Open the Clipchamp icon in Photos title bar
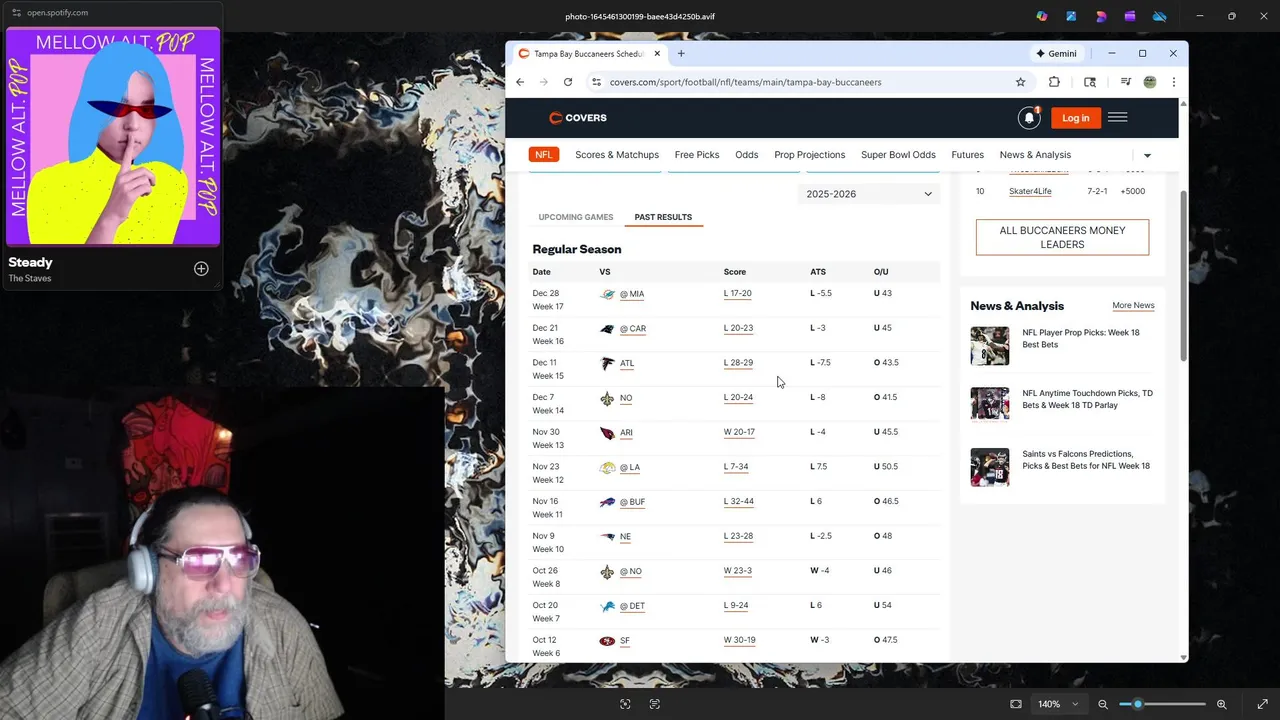1280x720 pixels. [x=1131, y=16]
